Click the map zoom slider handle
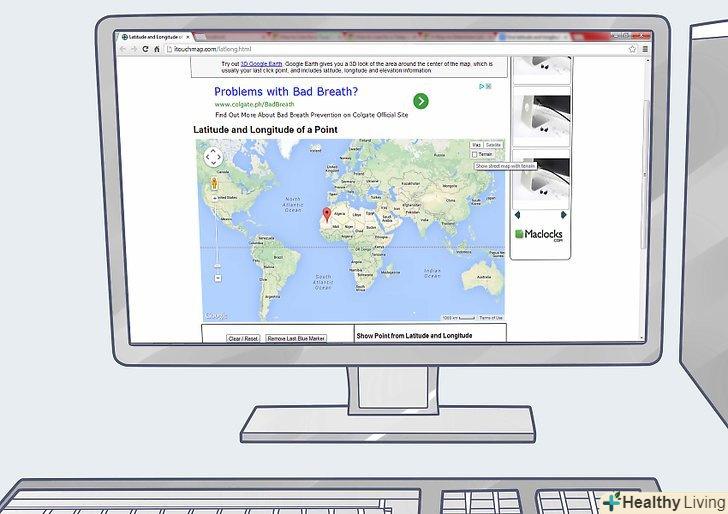Screen dimensions: 728x514 (217, 266)
